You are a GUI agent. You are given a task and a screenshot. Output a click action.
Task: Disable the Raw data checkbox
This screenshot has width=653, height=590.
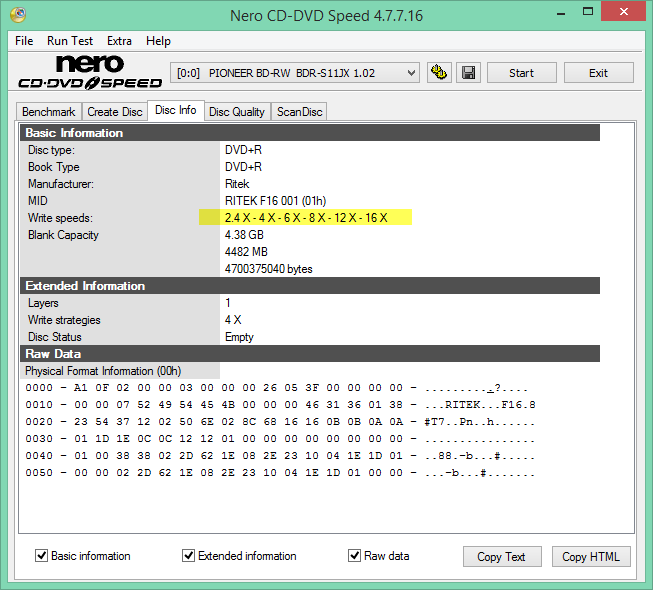tap(354, 555)
